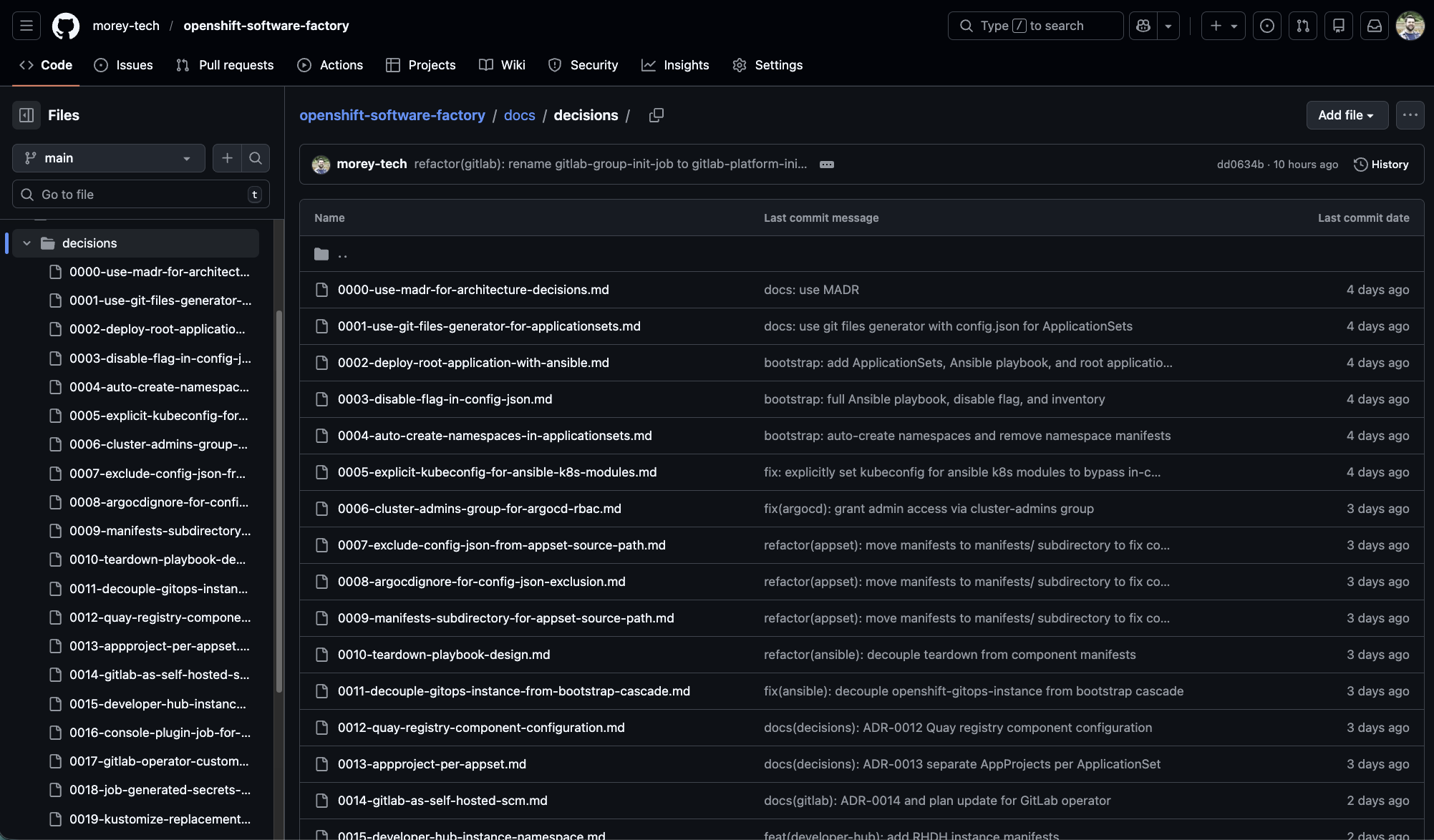1434x840 pixels.
Task: Expand commit message ellipsis icon
Action: point(826,164)
